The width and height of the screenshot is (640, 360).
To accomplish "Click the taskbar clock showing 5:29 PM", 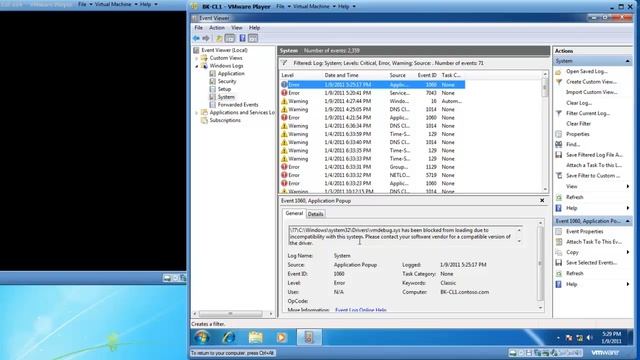I will (x=611, y=338).
